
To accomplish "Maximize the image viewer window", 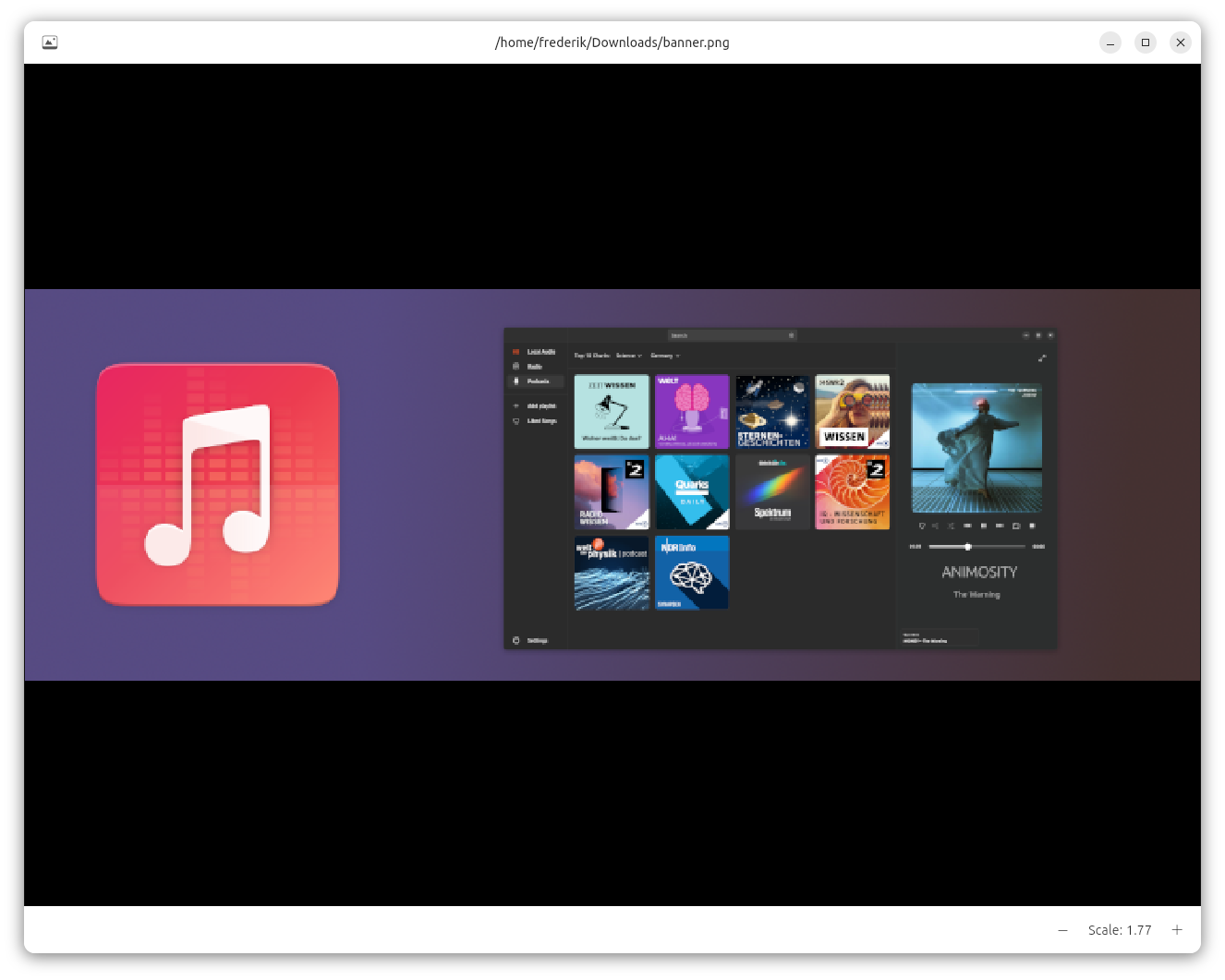I will (1146, 42).
